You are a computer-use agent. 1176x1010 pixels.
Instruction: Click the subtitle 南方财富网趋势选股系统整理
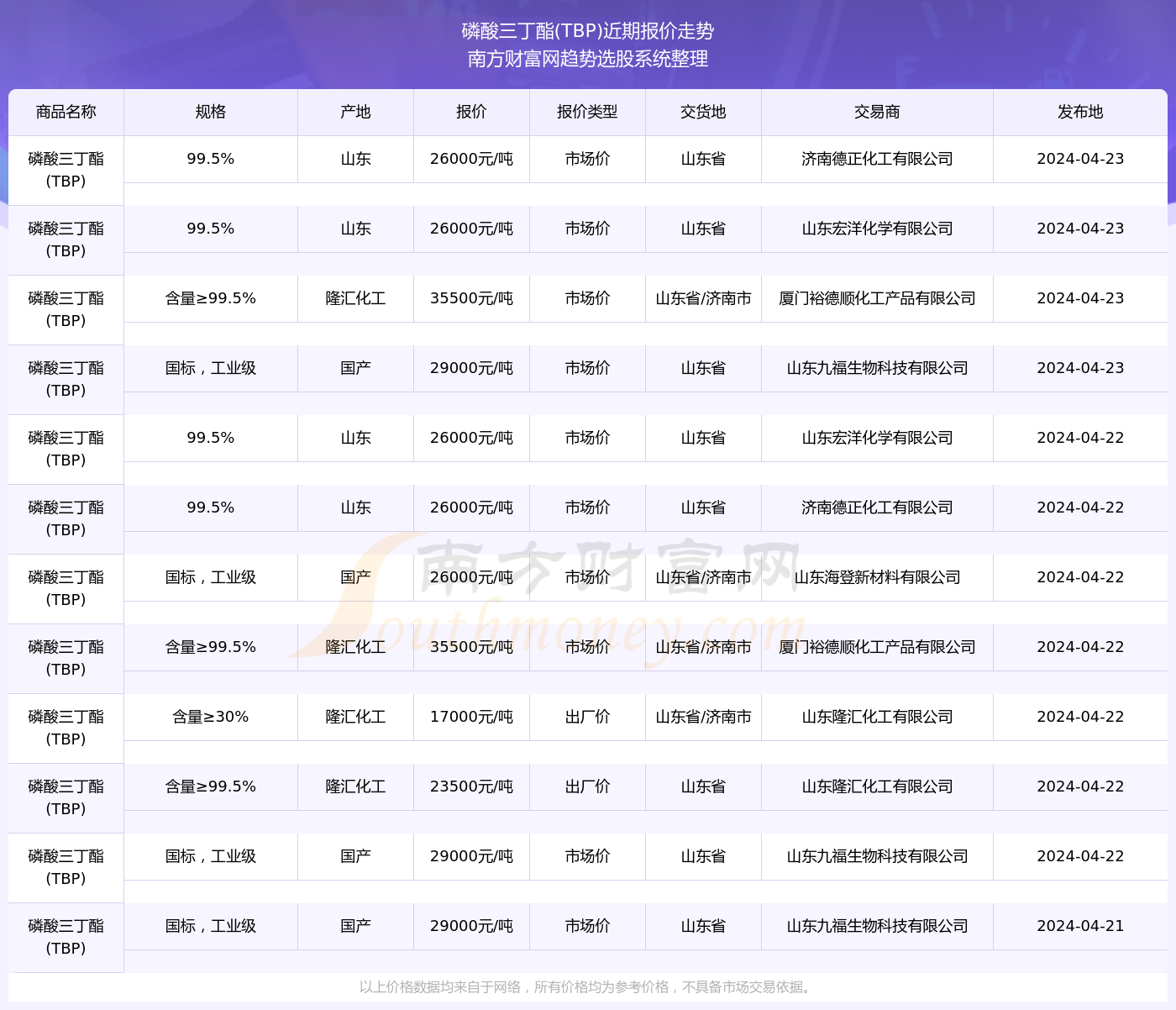coord(587,59)
